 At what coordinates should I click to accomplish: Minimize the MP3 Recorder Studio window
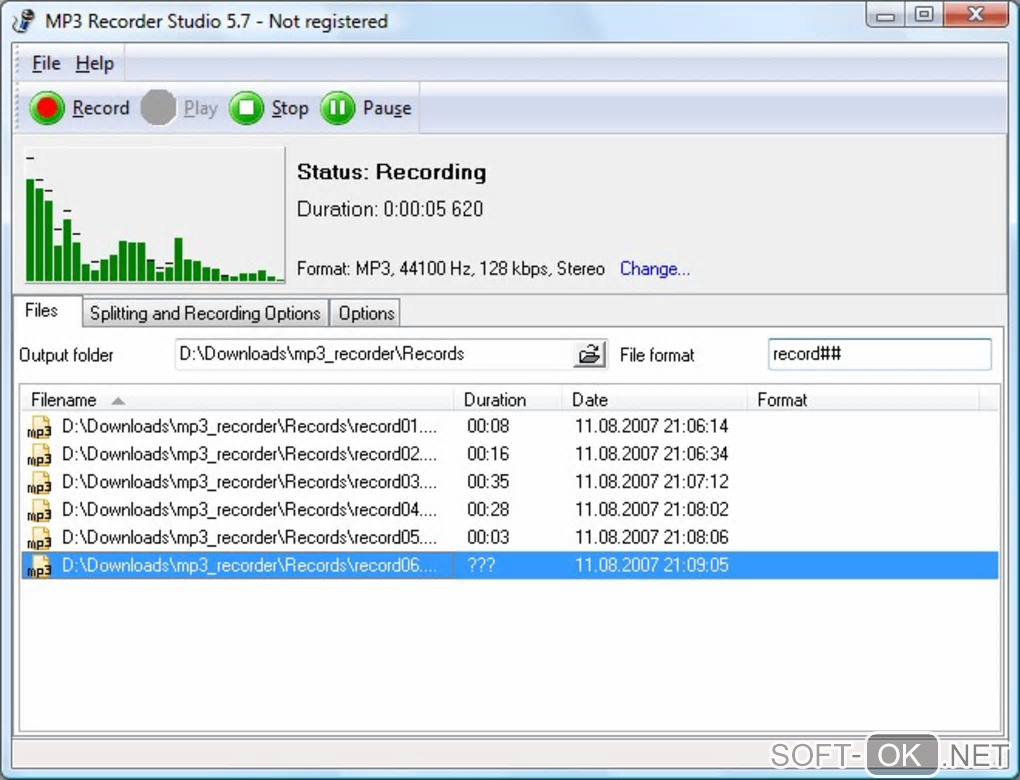click(x=886, y=15)
